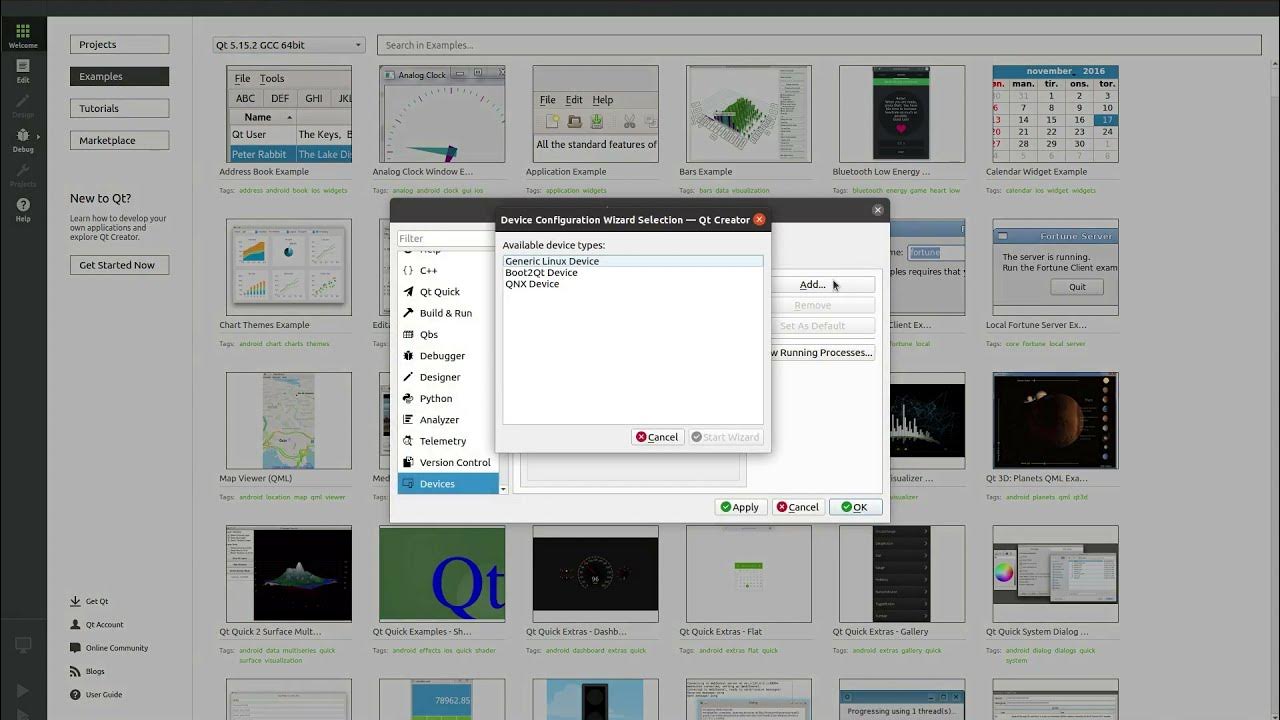Click the Telemetry icon in settings list

[408, 441]
